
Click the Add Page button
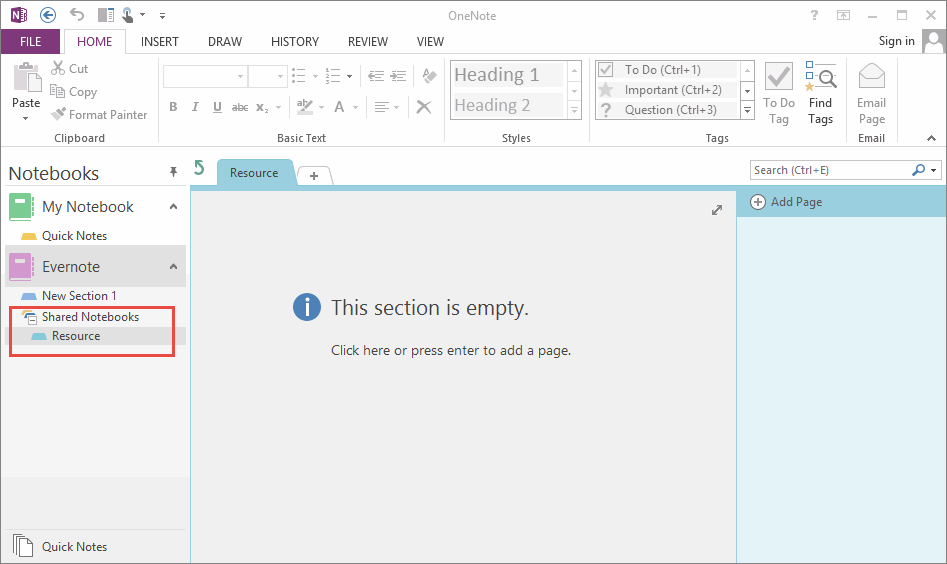786,202
